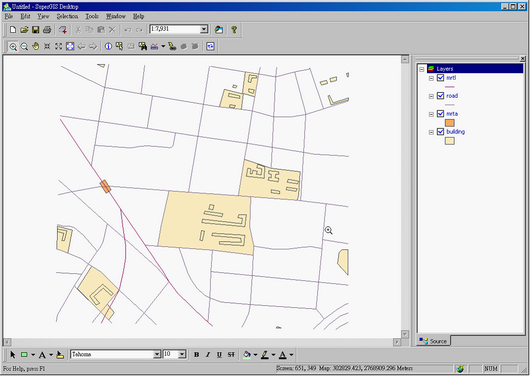Image resolution: width=530 pixels, height=376 pixels.
Task: Toggle italic text formatting
Action: (208, 355)
